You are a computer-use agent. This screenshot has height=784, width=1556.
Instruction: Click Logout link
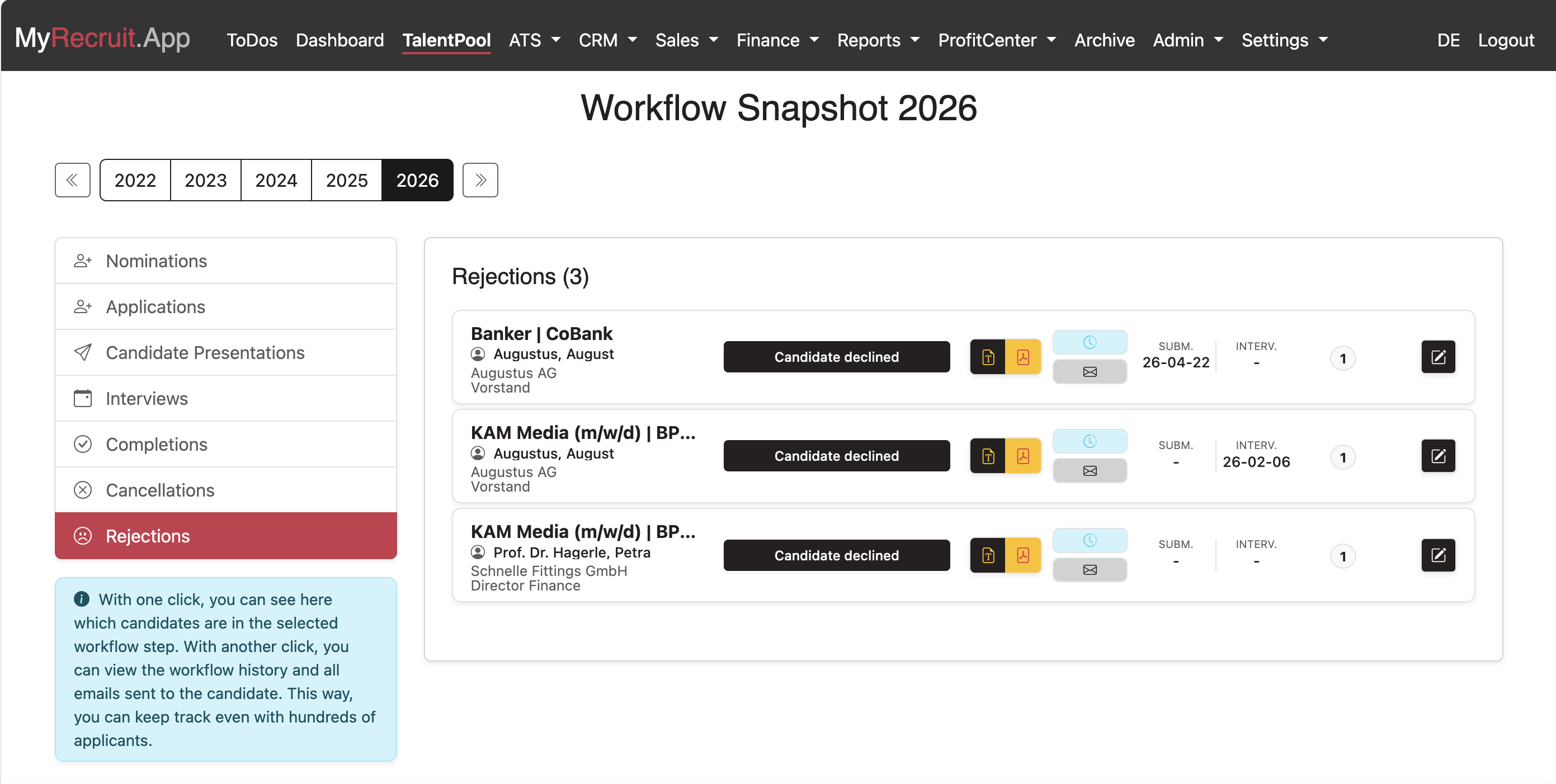[x=1505, y=40]
